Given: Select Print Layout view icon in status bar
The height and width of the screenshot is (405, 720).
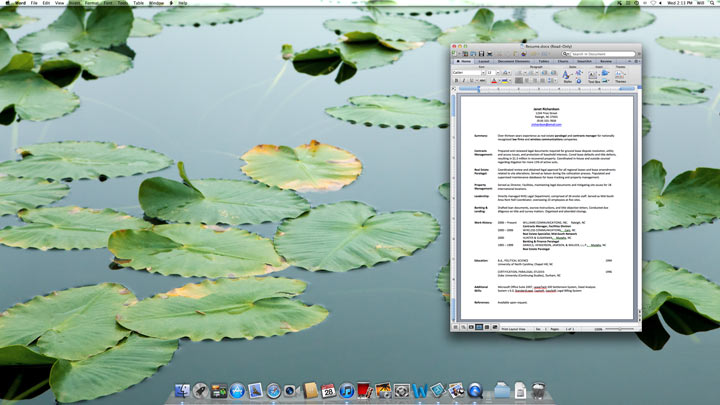Looking at the screenshot, I should pyautogui.click(x=479, y=327).
